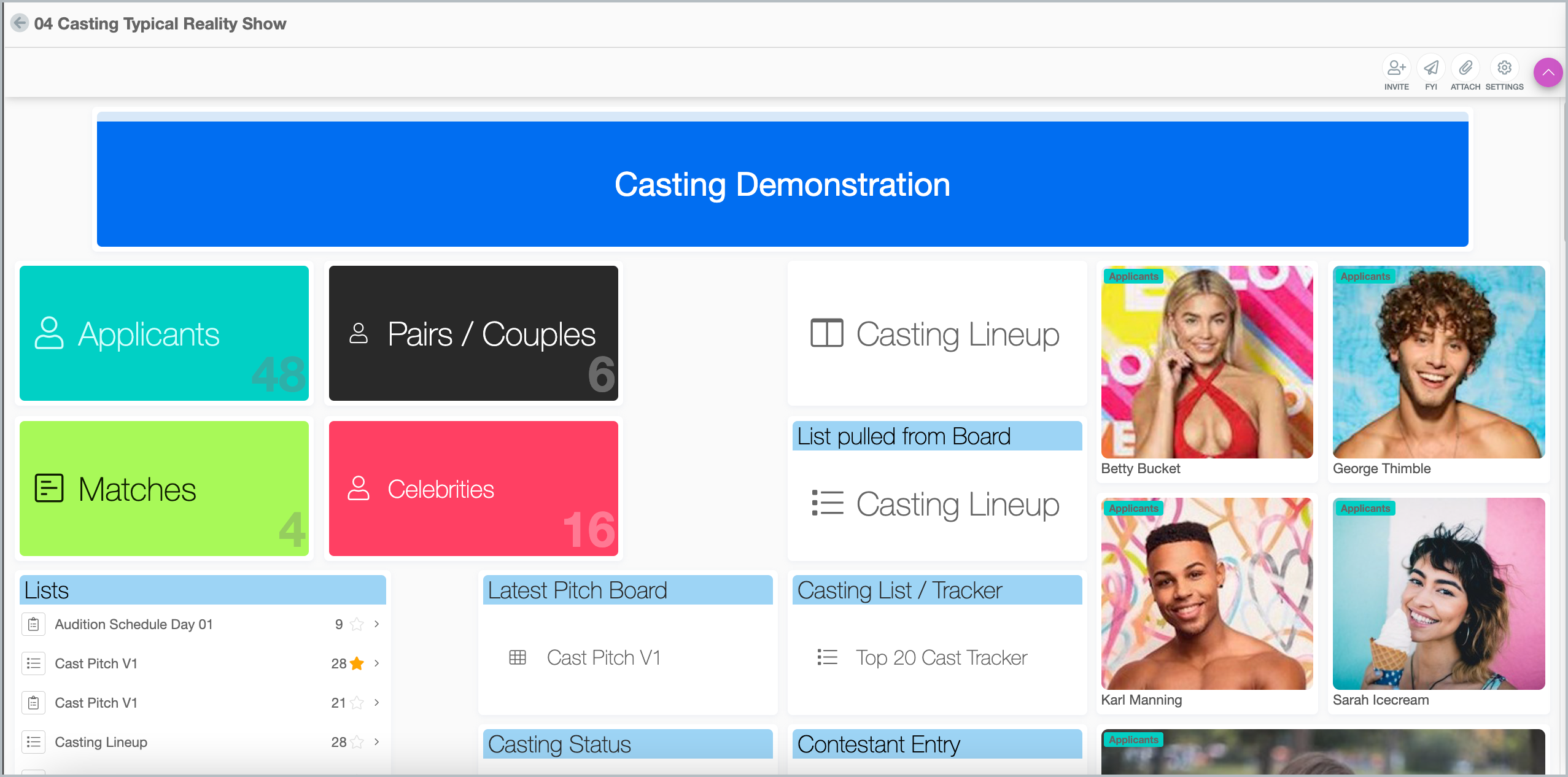Viewport: 1568px width, 777px height.
Task: Open the Attach paperclip icon
Action: point(1465,68)
